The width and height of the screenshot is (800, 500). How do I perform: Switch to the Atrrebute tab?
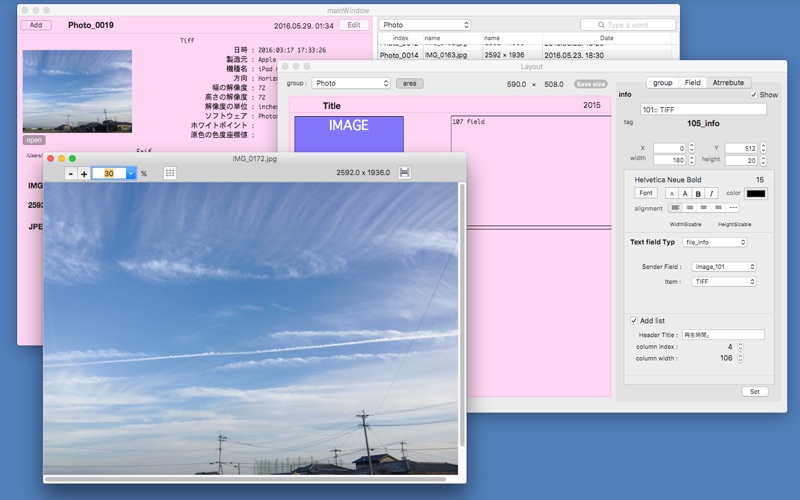[729, 83]
